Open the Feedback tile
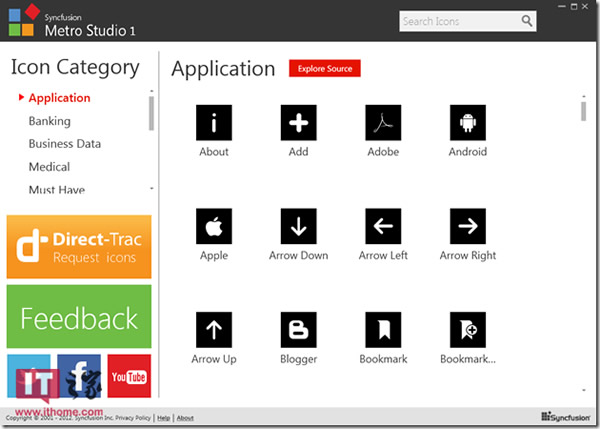Viewport: 600px width, 429px height. pos(79,319)
